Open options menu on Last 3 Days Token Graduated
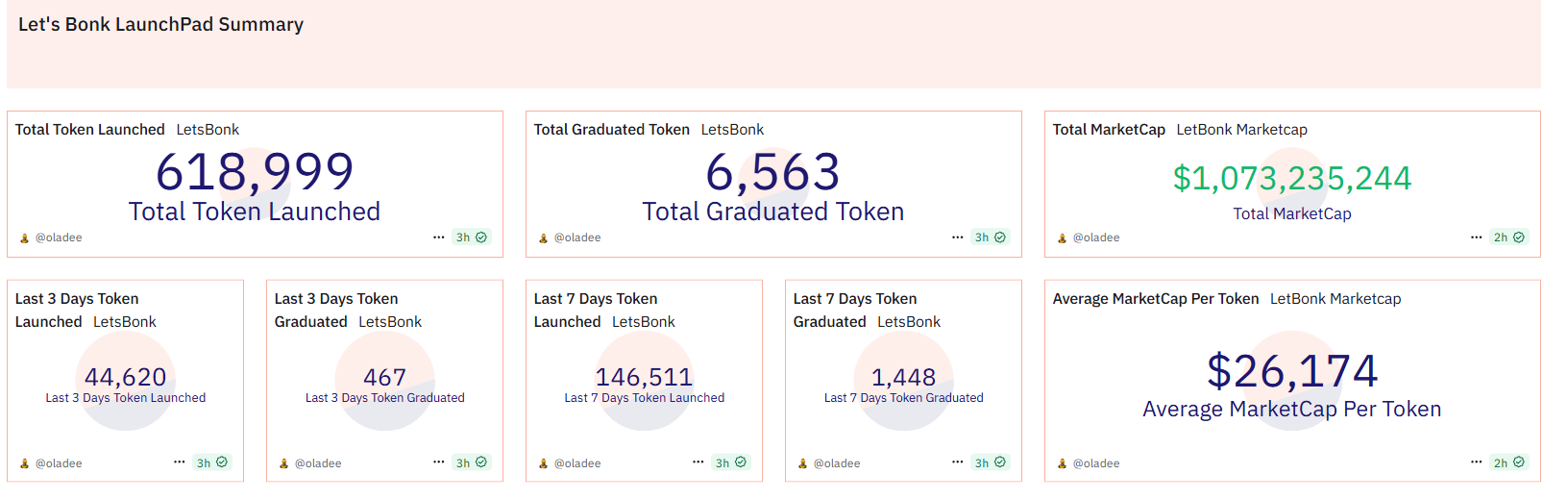1568x499 pixels. click(x=438, y=462)
